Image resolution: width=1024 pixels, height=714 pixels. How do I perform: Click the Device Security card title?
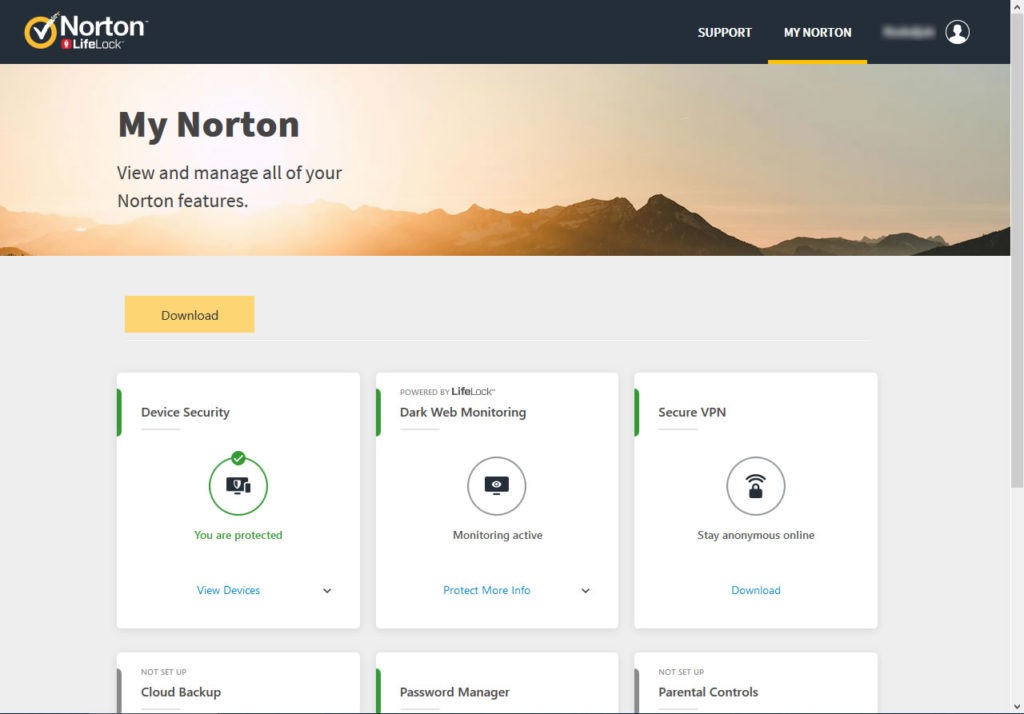click(185, 412)
